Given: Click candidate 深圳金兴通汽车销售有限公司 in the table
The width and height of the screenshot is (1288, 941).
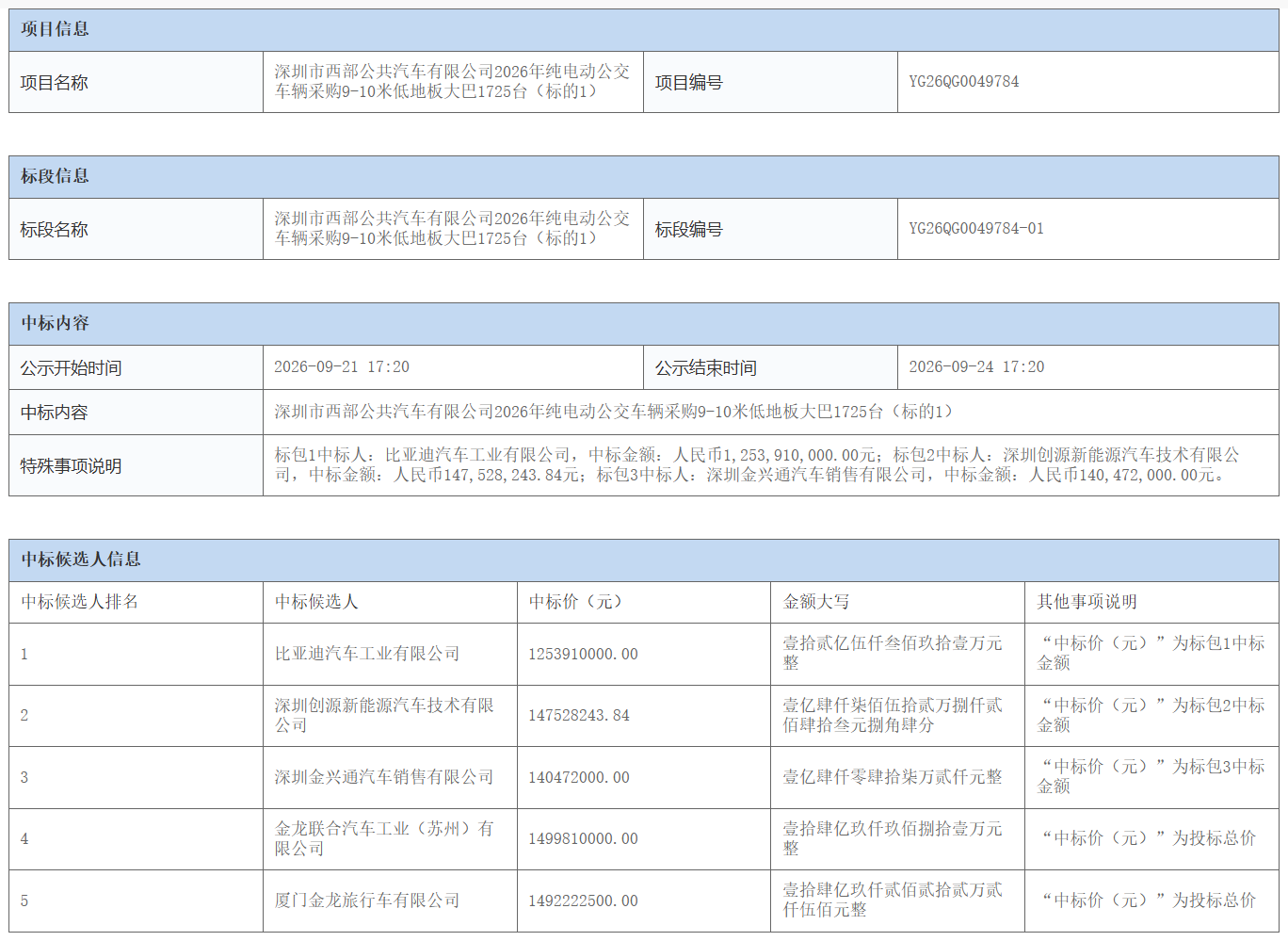Looking at the screenshot, I should point(384,777).
